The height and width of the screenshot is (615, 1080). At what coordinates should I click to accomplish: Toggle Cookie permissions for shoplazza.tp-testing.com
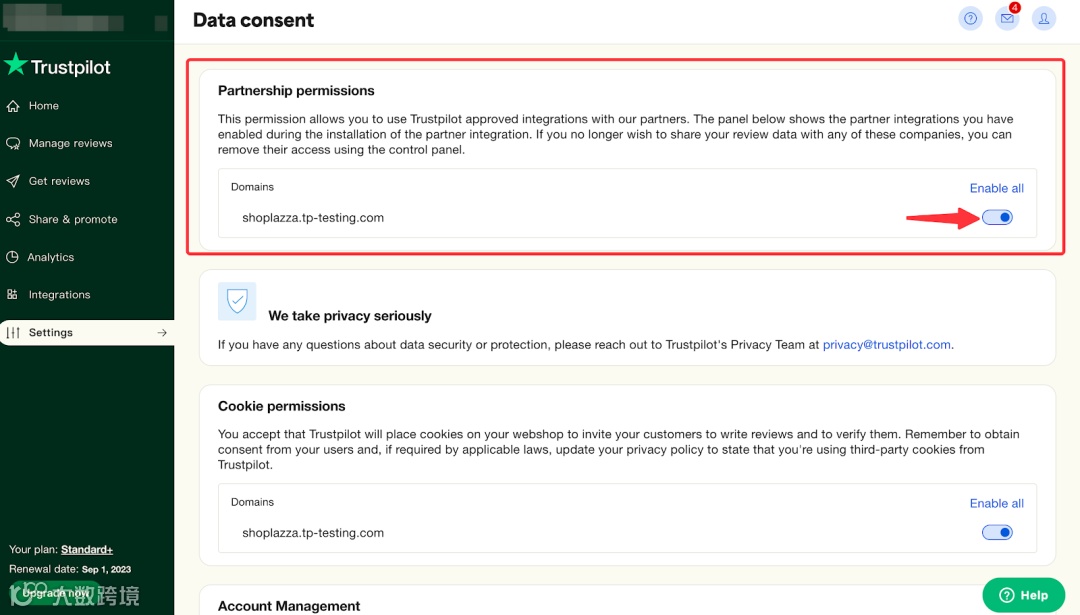[x=997, y=533]
